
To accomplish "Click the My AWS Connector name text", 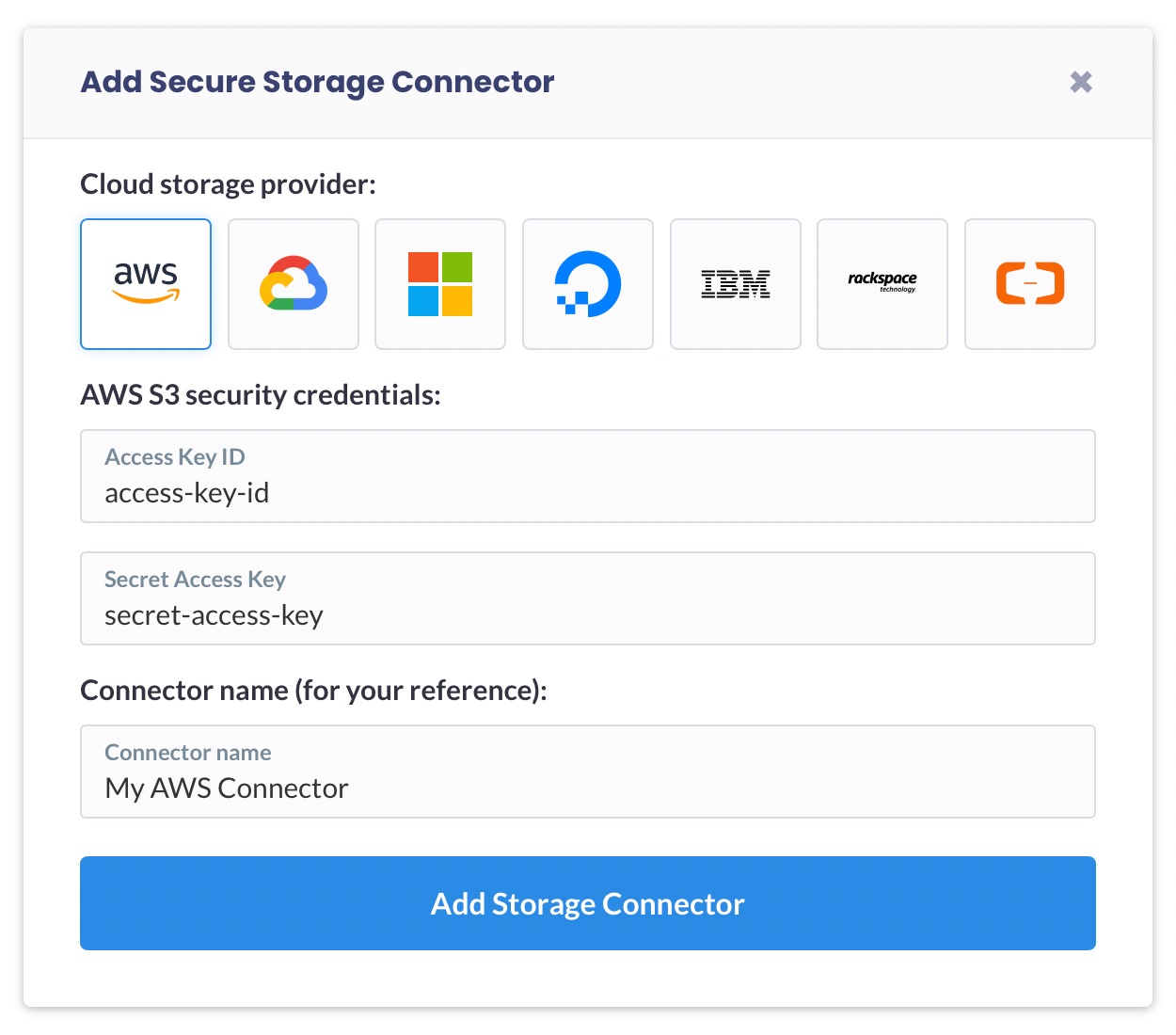I will point(226,788).
